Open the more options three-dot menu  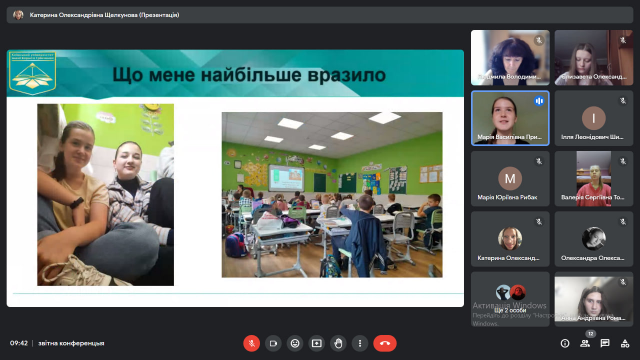(360, 343)
